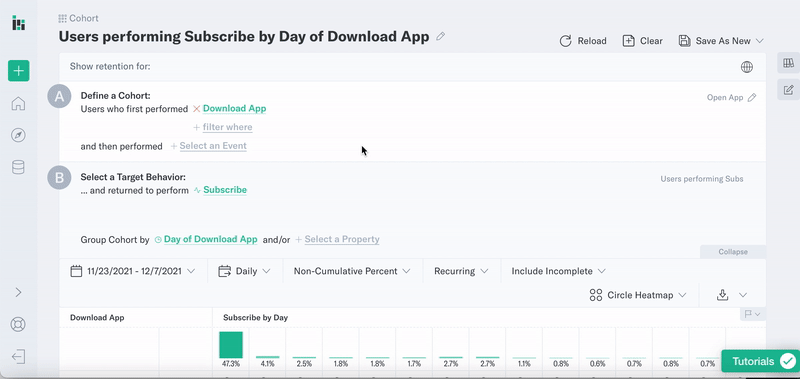The height and width of the screenshot is (379, 800).
Task: Click the step A cohort badge
Action: [59, 96]
